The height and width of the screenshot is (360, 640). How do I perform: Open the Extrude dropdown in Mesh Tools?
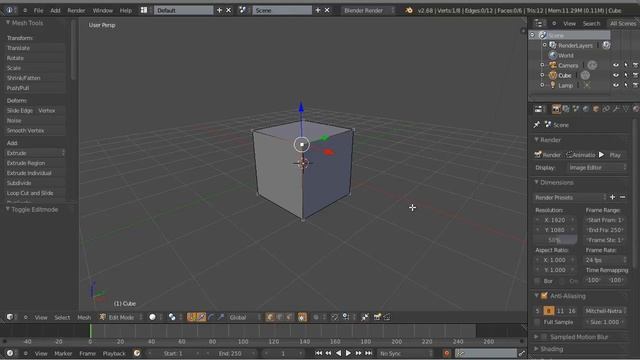coord(35,153)
